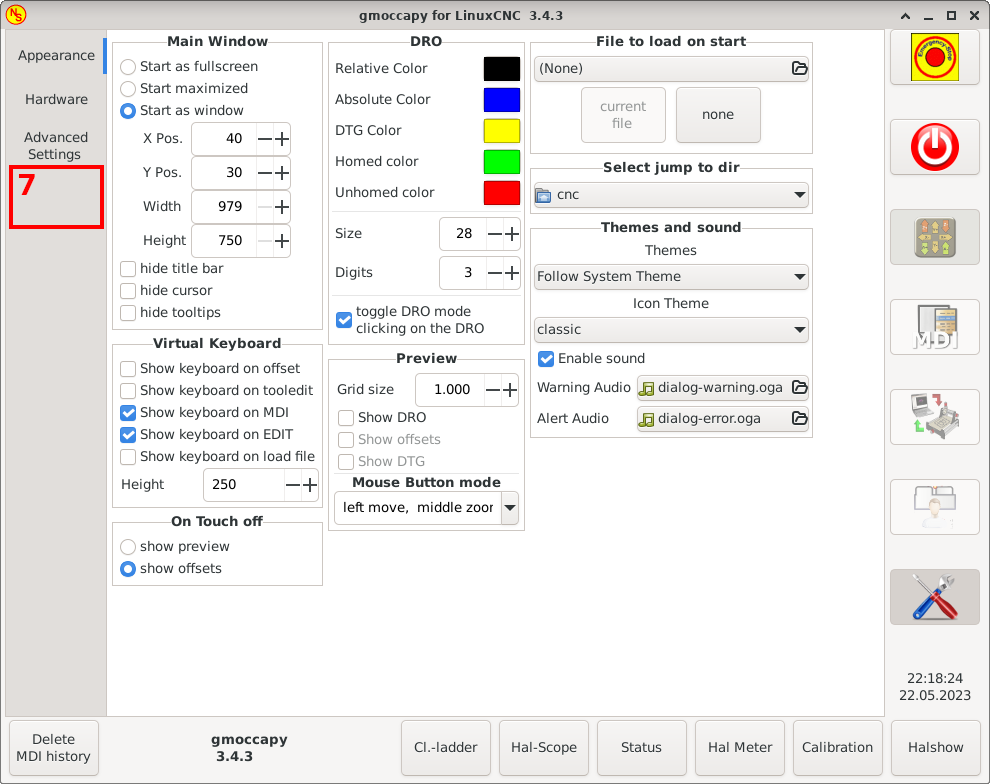The width and height of the screenshot is (990, 784).
Task: Launch Hal-Scope
Action: pos(544,748)
